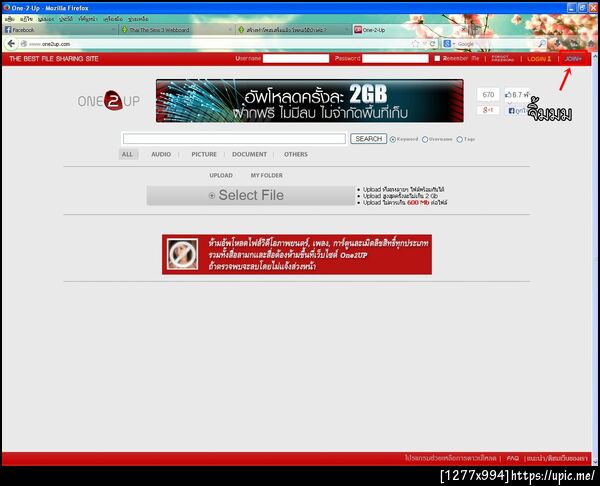Open the Bookmarks toolbar icon
Screen dimensions: 600x486
575,44
